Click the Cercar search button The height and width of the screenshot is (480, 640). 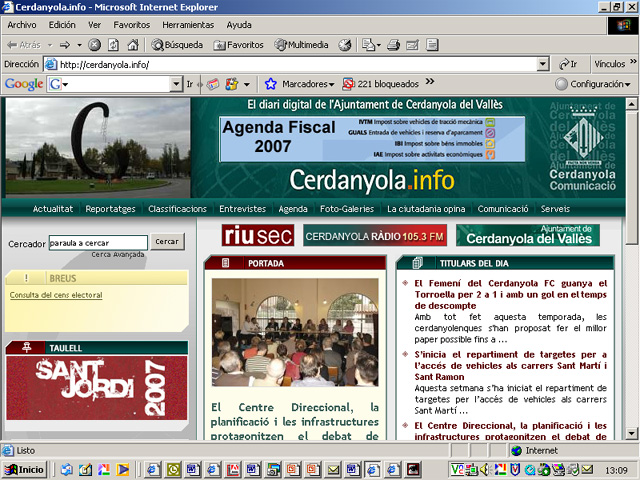(167, 242)
